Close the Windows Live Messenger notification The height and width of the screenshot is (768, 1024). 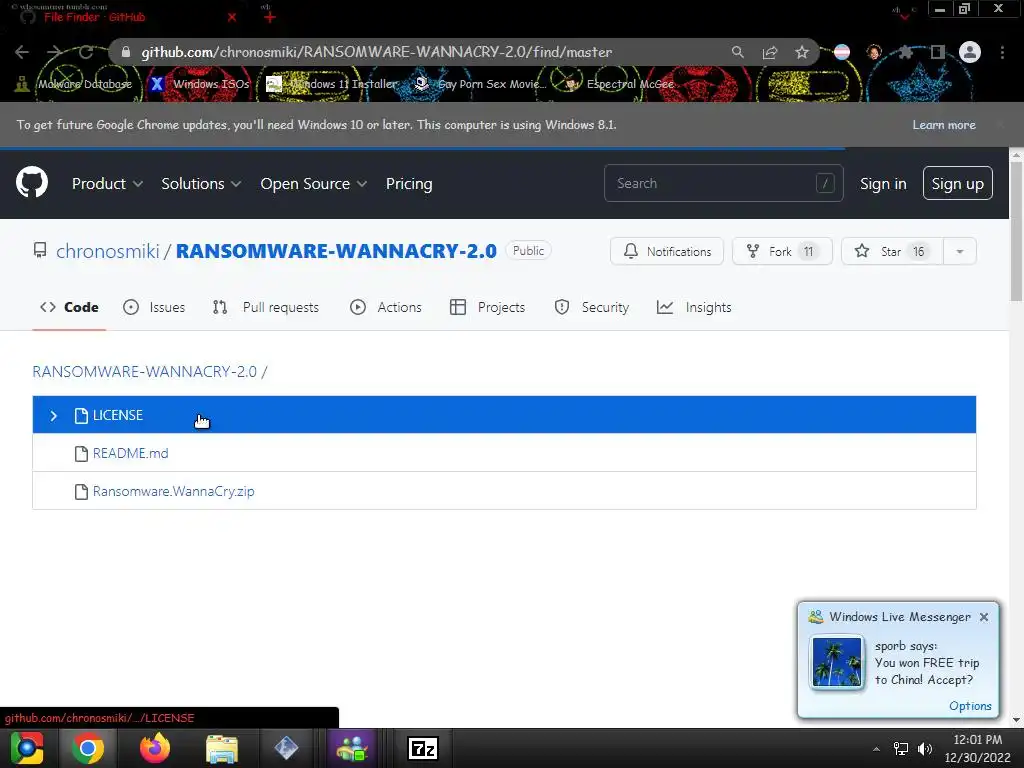pos(984,617)
